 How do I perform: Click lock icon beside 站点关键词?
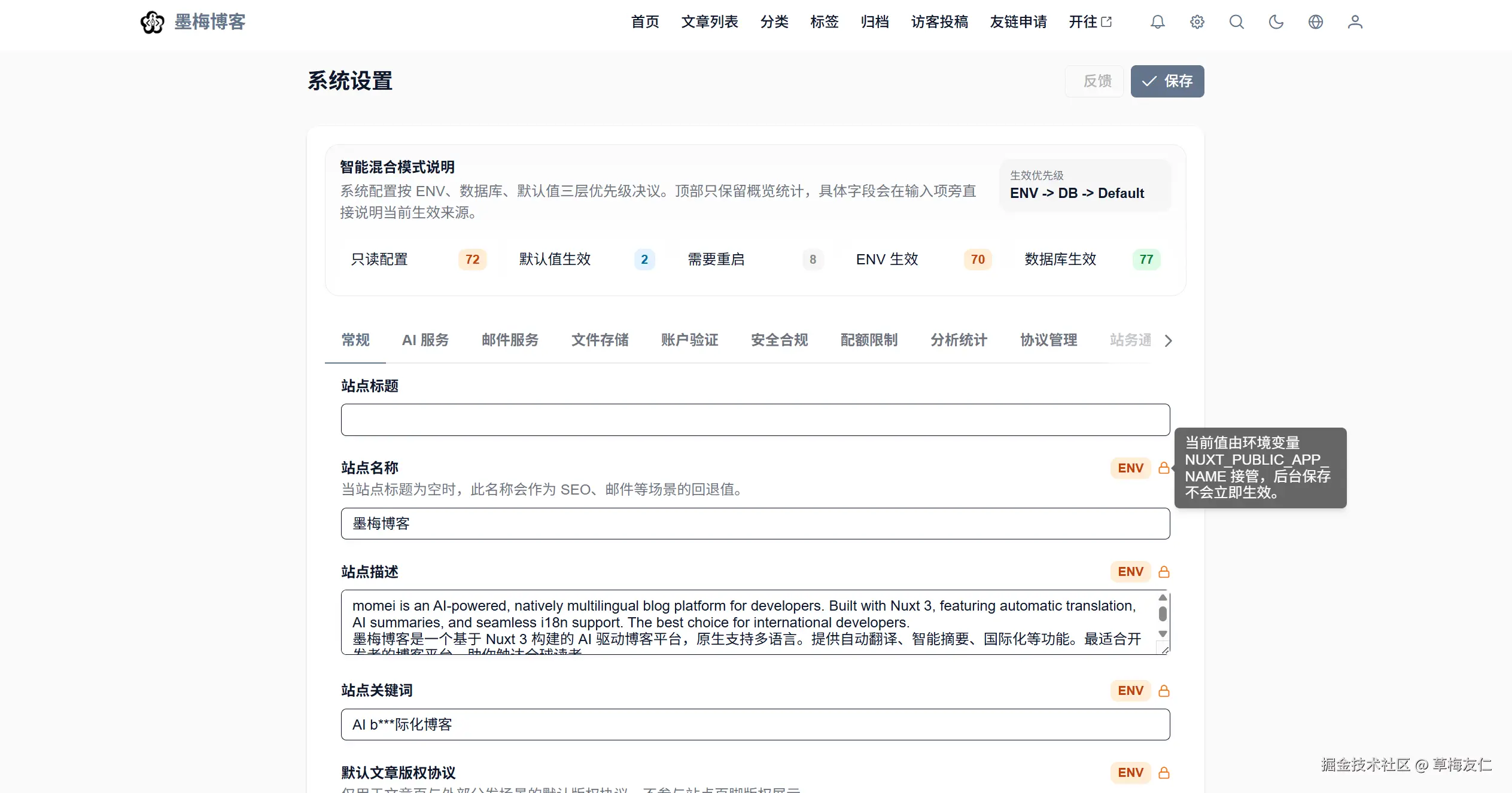pyautogui.click(x=1164, y=691)
